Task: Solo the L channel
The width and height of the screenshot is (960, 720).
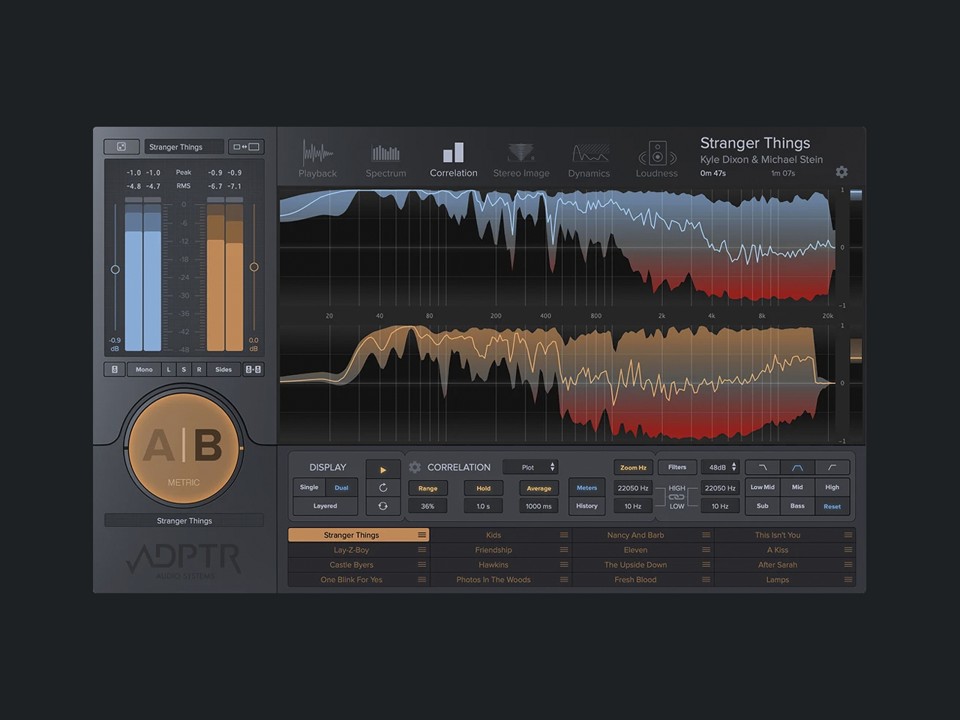Action: pos(169,369)
